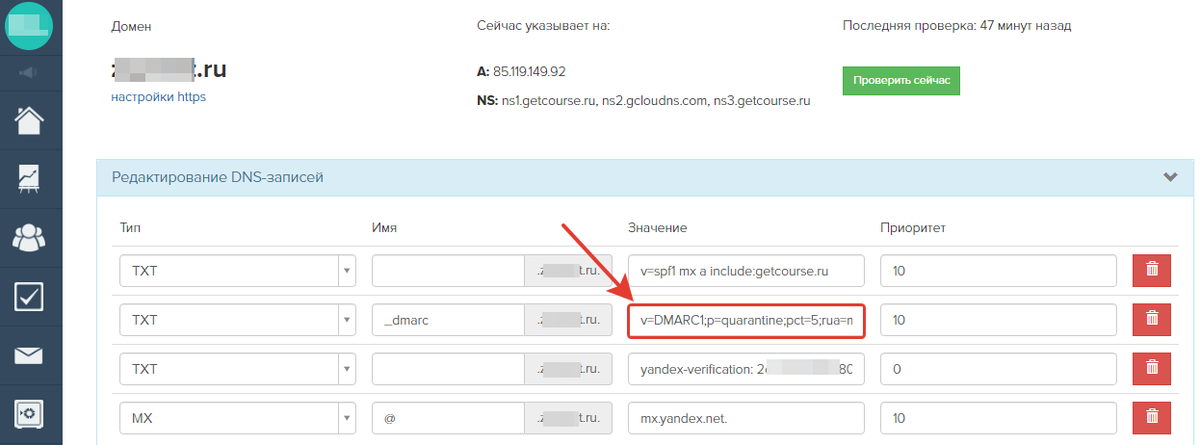Viewport: 1200px width, 445px height.
Task: Click the speaker notifications icon in sidebar
Action: click(x=30, y=73)
